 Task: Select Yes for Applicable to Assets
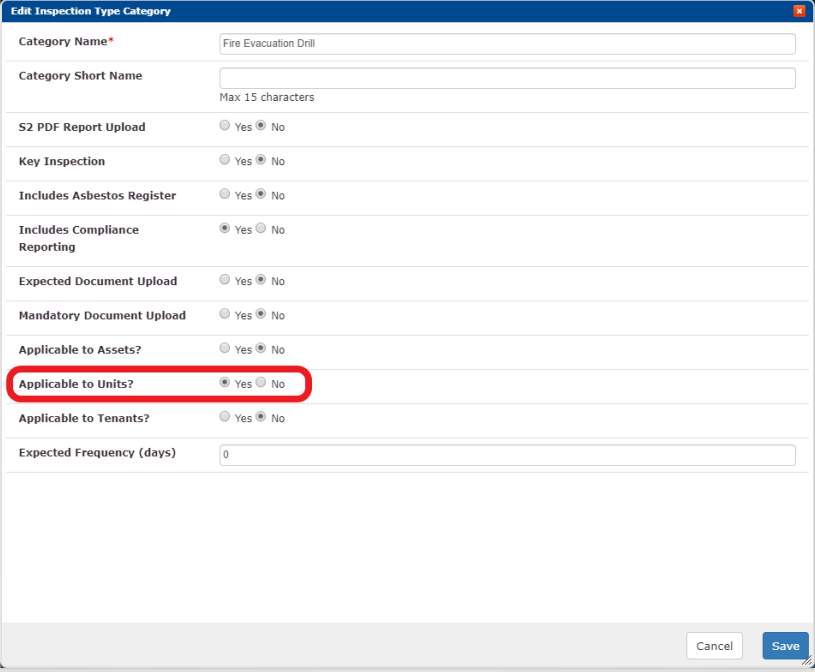click(225, 348)
